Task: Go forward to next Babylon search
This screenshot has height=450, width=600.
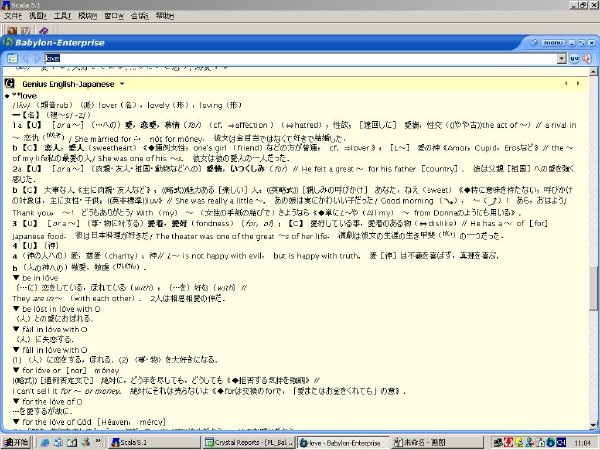Action: click(37, 59)
